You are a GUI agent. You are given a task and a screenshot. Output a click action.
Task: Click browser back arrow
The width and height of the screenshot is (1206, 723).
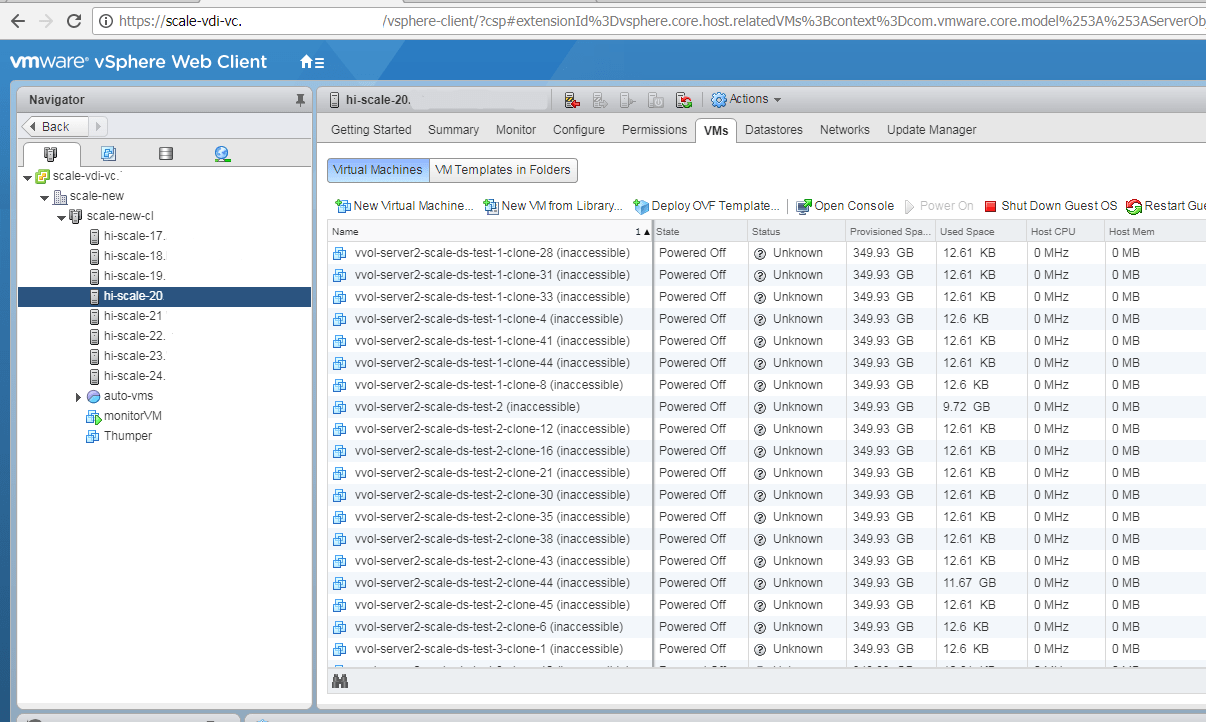[17, 20]
